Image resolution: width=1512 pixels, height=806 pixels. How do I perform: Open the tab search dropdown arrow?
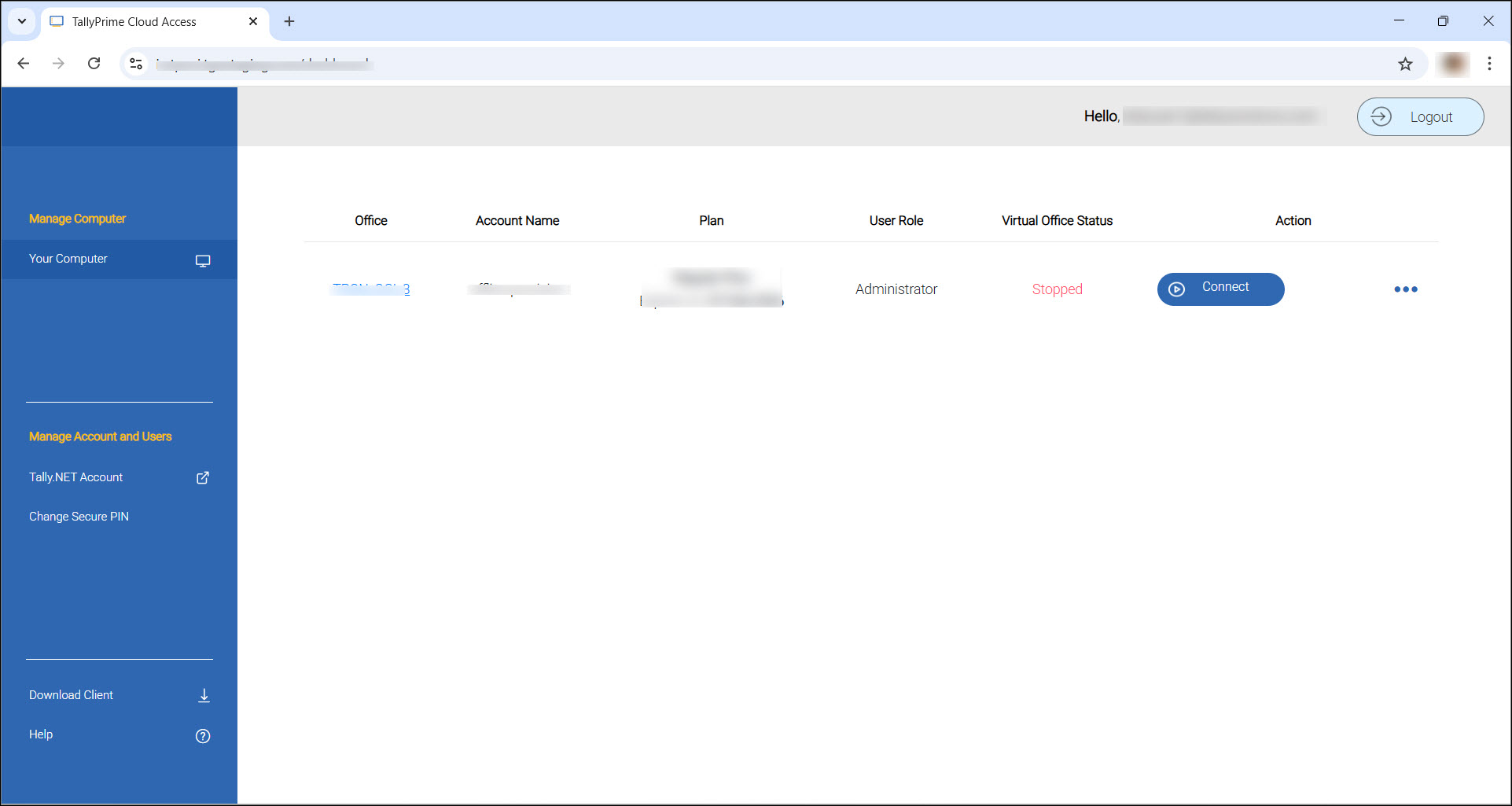[x=21, y=21]
